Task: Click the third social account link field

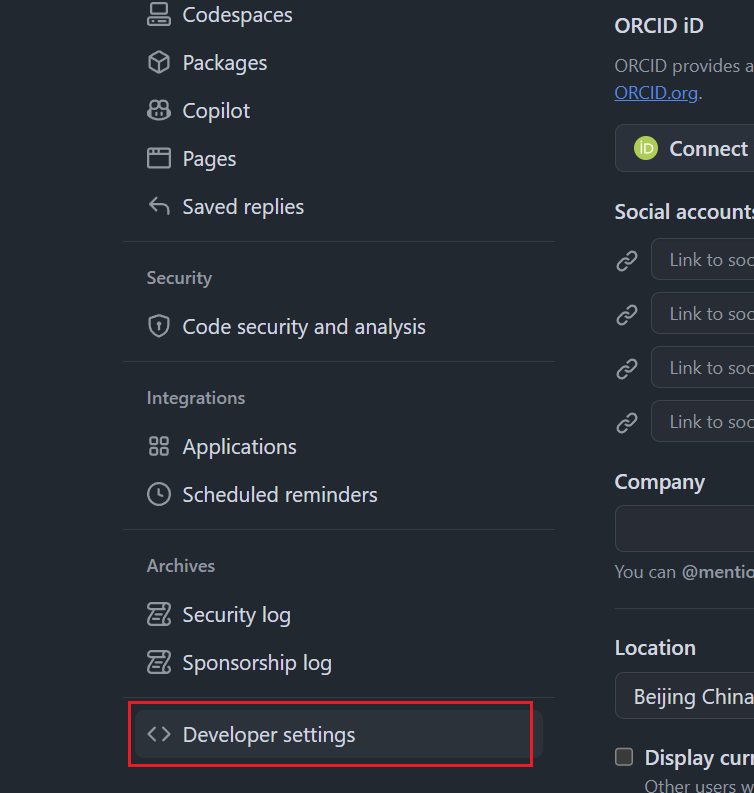Action: (x=703, y=368)
